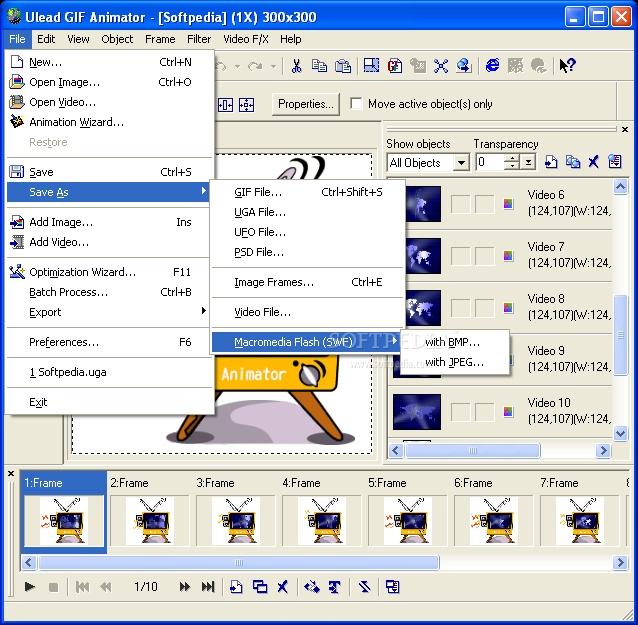Click the center both ways alignment icon
638x625 pixels.
click(x=246, y=105)
